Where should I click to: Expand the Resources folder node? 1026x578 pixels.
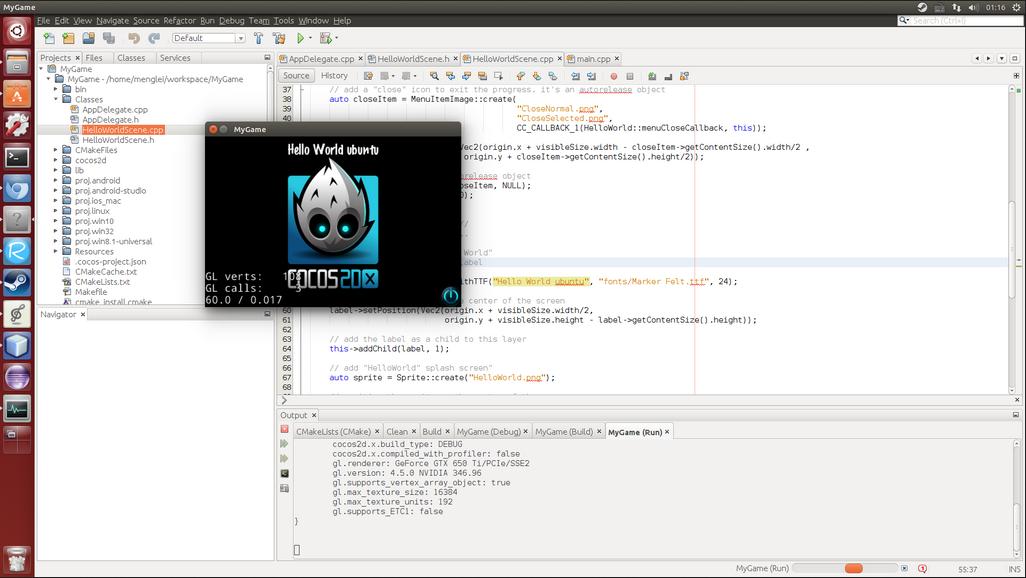tap(56, 252)
